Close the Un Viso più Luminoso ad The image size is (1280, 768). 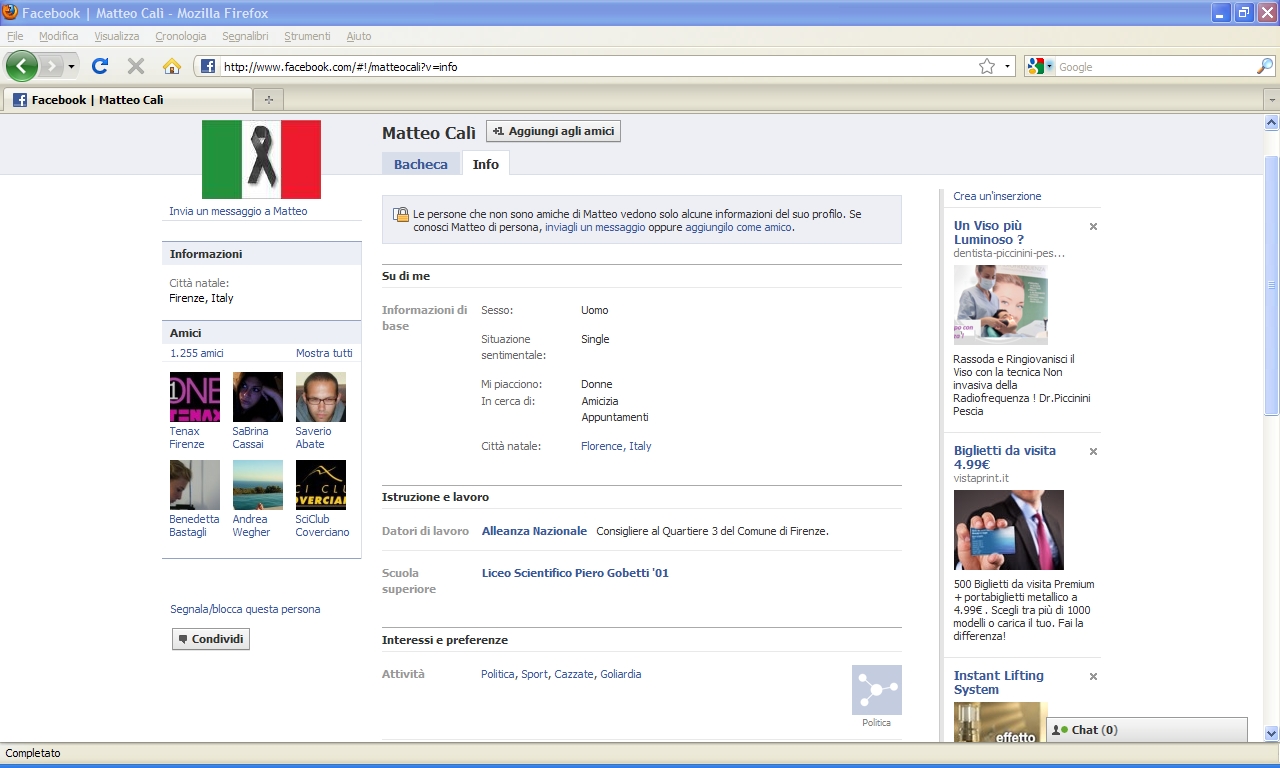coord(1093,227)
